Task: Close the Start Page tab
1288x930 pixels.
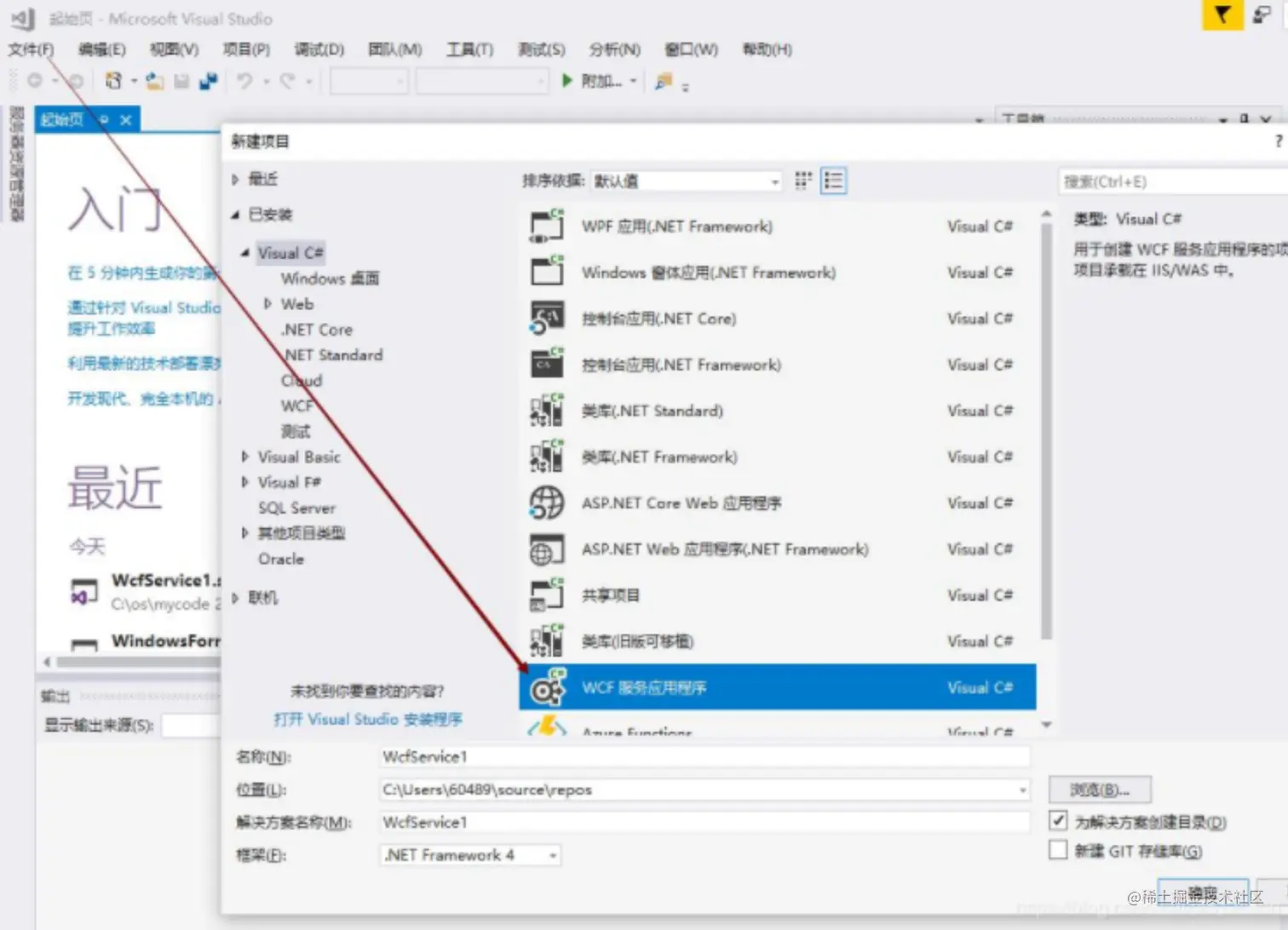Action: 126,120
